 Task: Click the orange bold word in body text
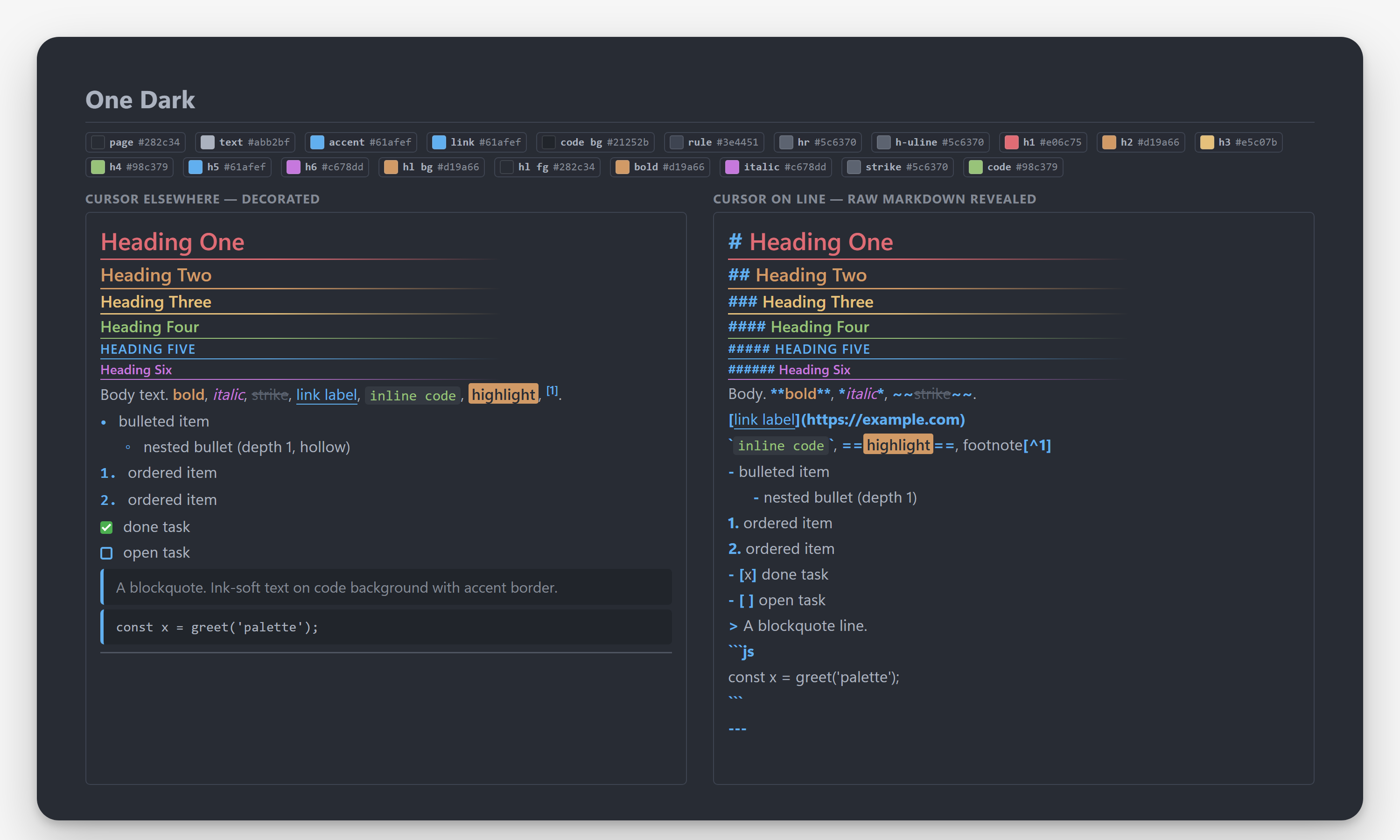coord(189,394)
